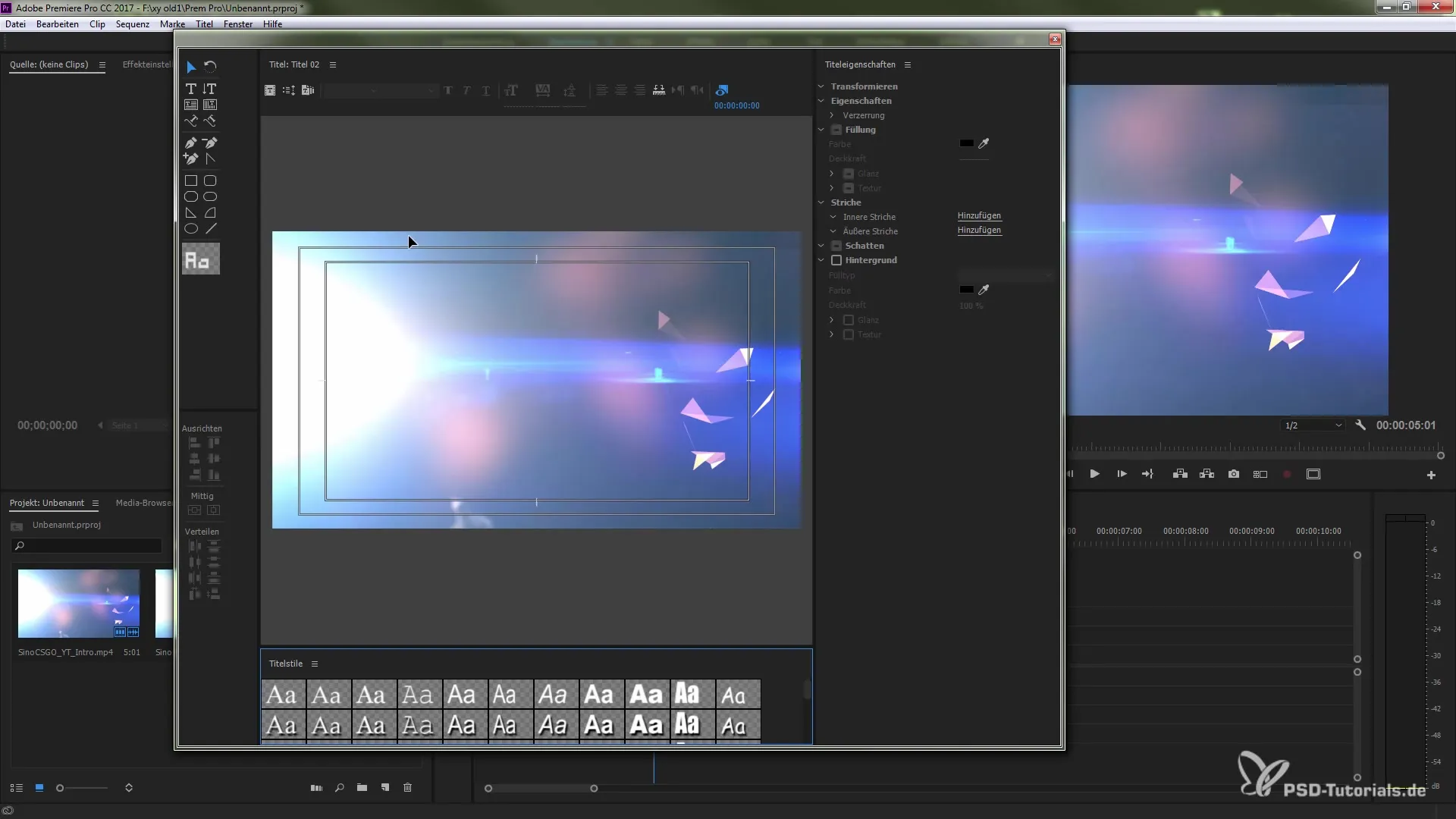The height and width of the screenshot is (819, 1456).
Task: Toggle Textur checkbox under Füllung
Action: (849, 188)
